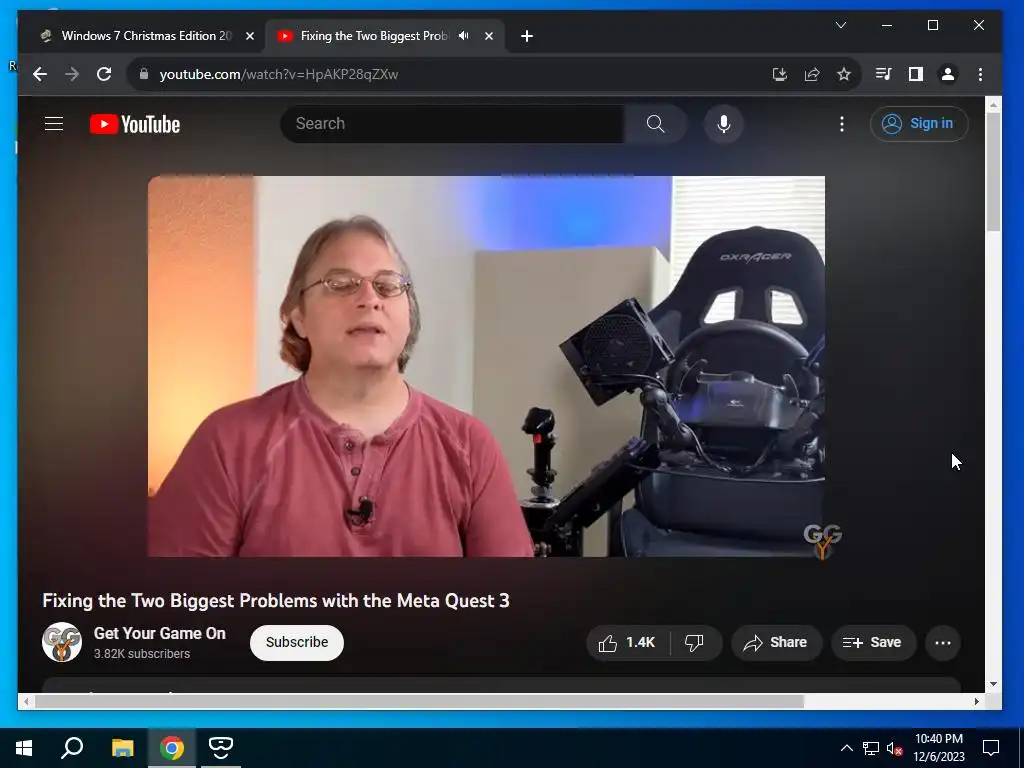This screenshot has width=1024, height=768.
Task: Sign in to YouTube
Action: tap(919, 123)
